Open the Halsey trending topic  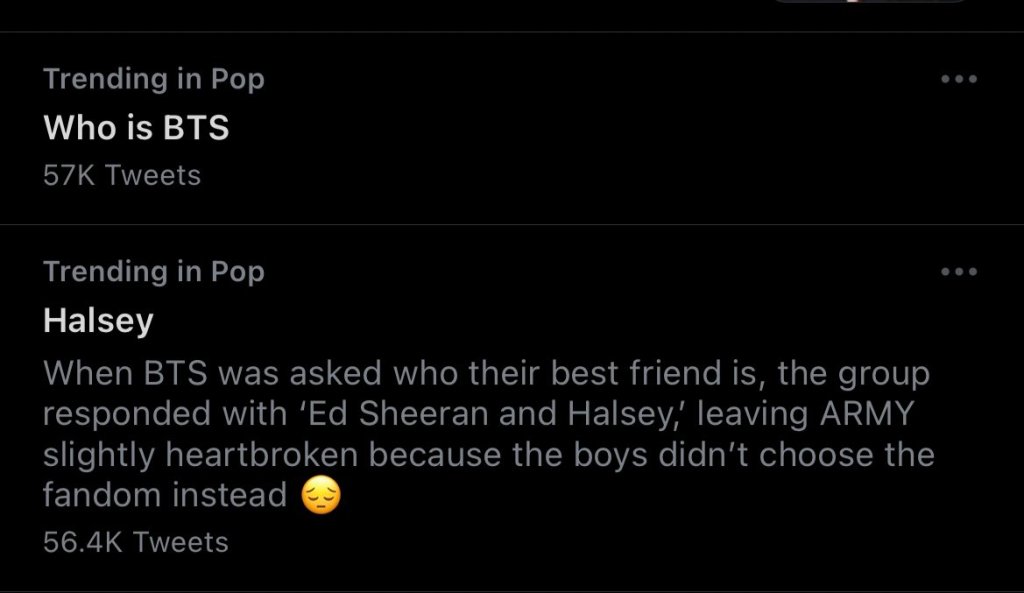pos(98,321)
